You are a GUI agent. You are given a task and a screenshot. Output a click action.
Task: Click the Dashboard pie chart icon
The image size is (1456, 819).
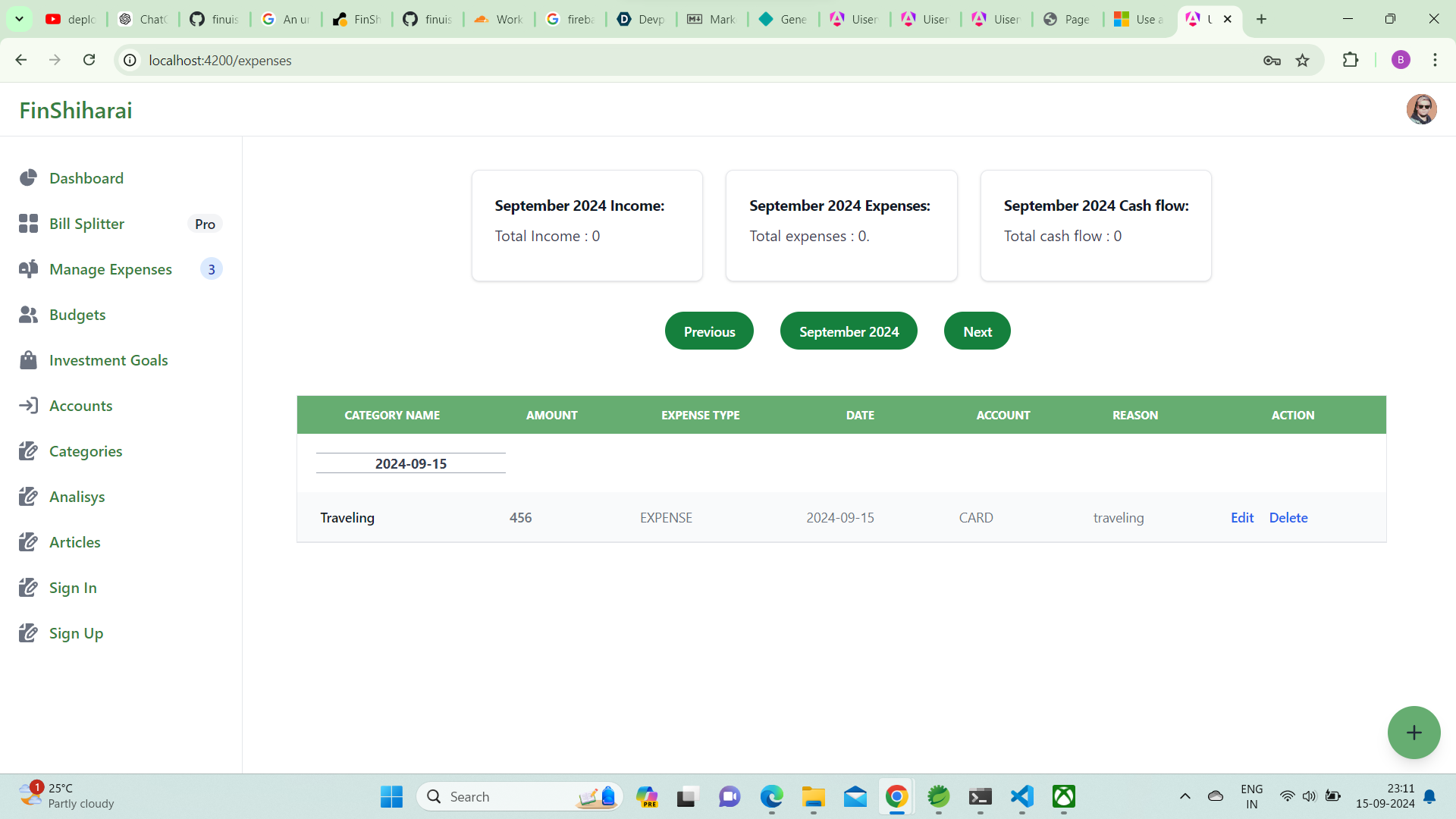point(28,178)
